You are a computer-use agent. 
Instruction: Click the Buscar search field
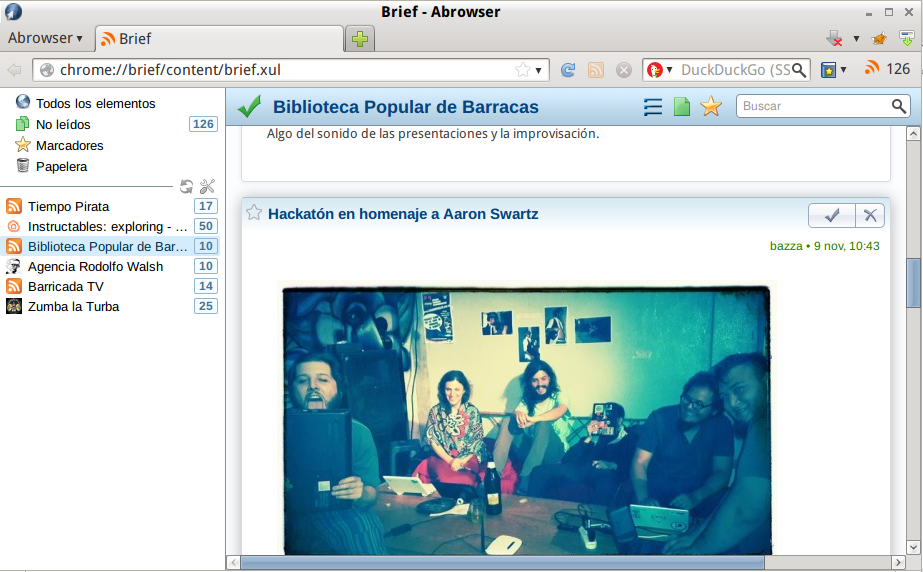814,106
